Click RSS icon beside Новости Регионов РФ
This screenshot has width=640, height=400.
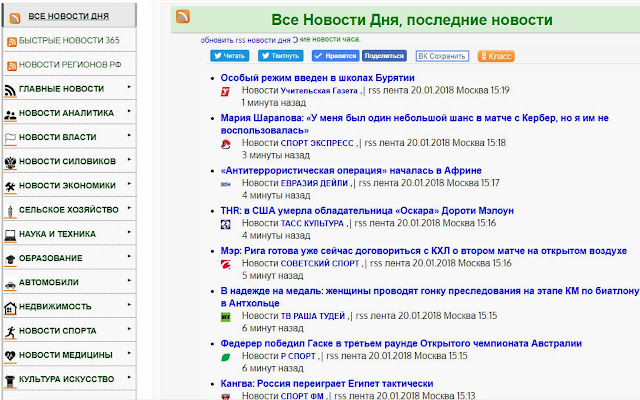pos(12,66)
